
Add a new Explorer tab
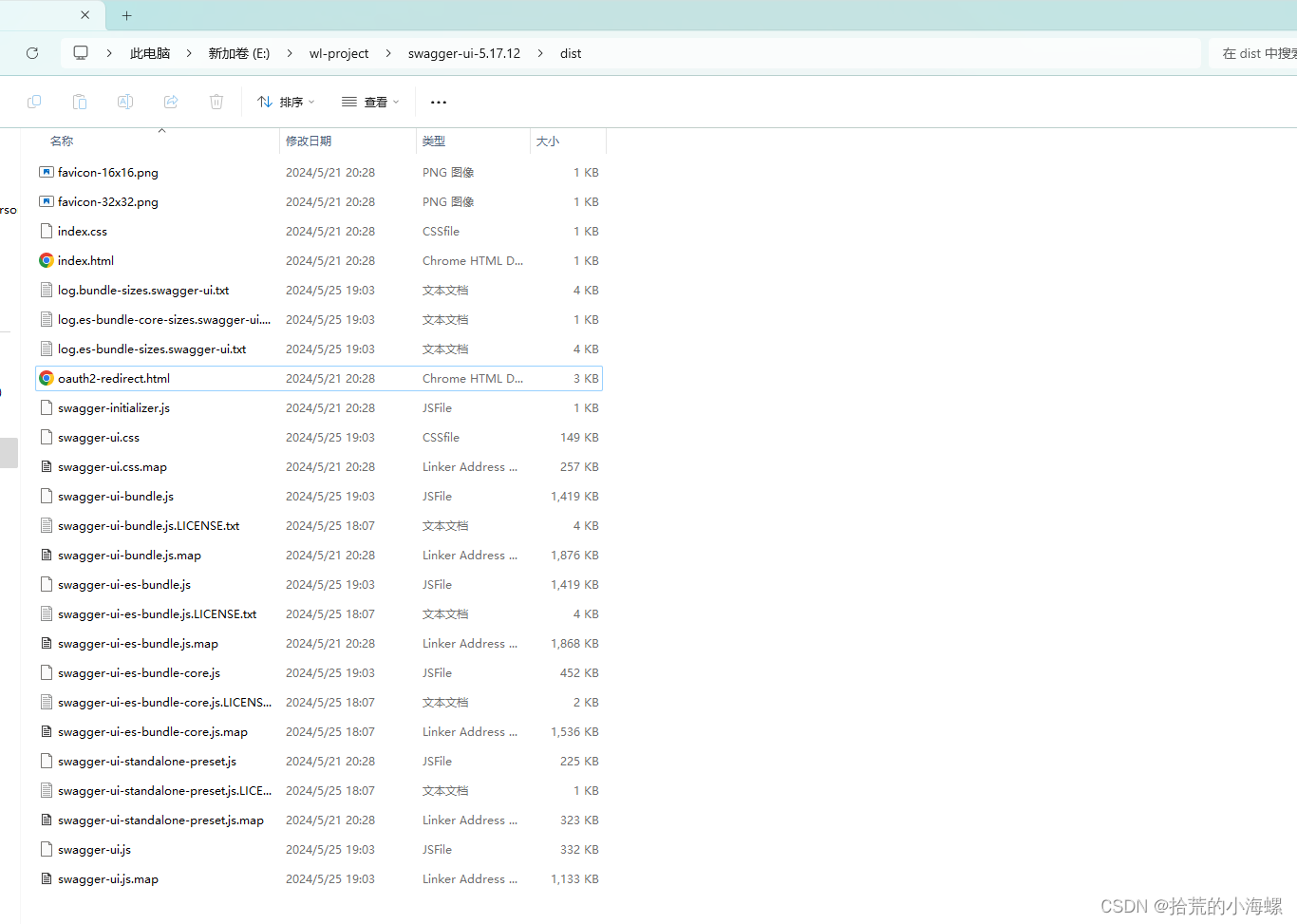click(x=126, y=15)
